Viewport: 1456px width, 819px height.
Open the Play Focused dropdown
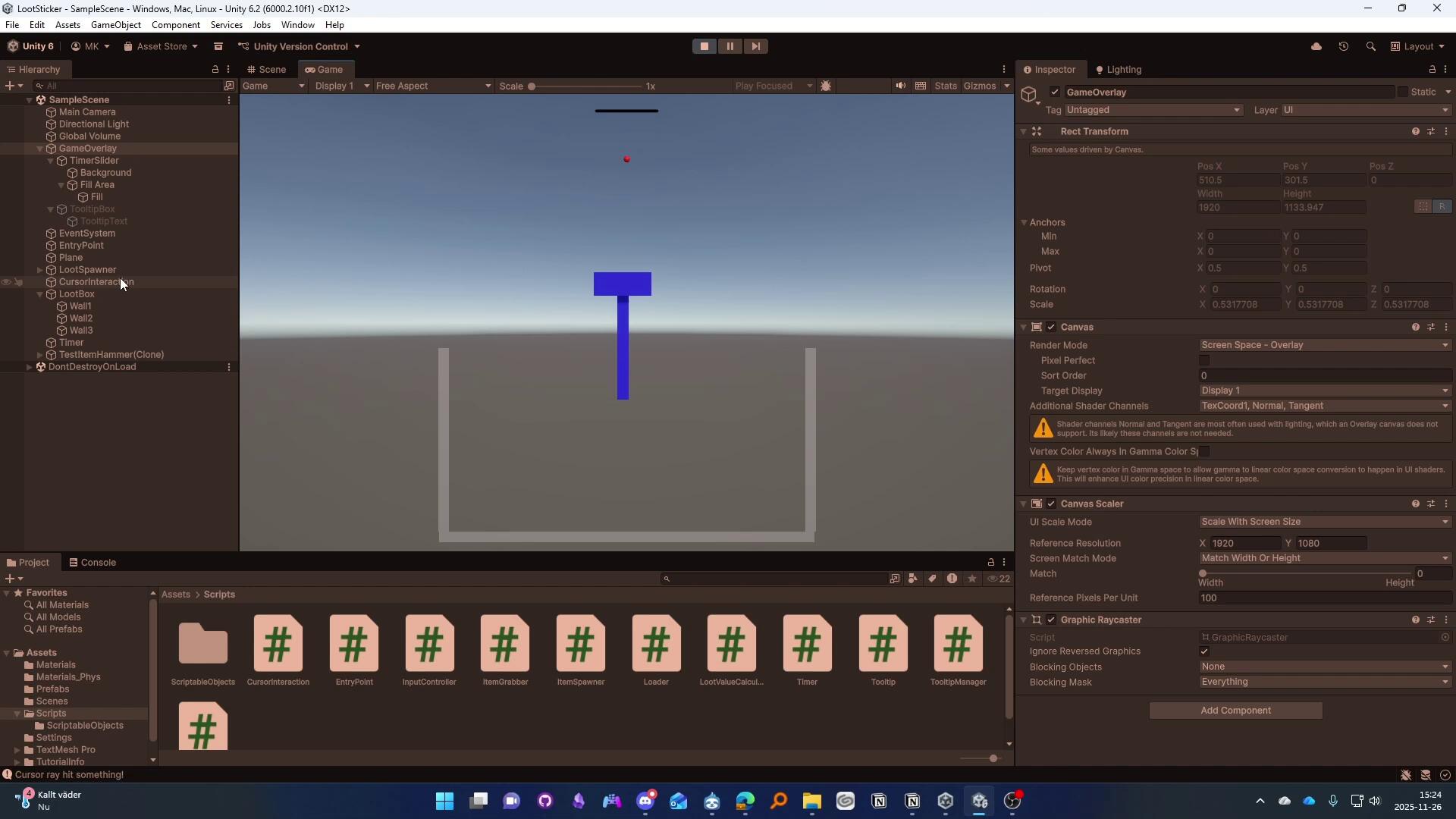click(x=773, y=86)
